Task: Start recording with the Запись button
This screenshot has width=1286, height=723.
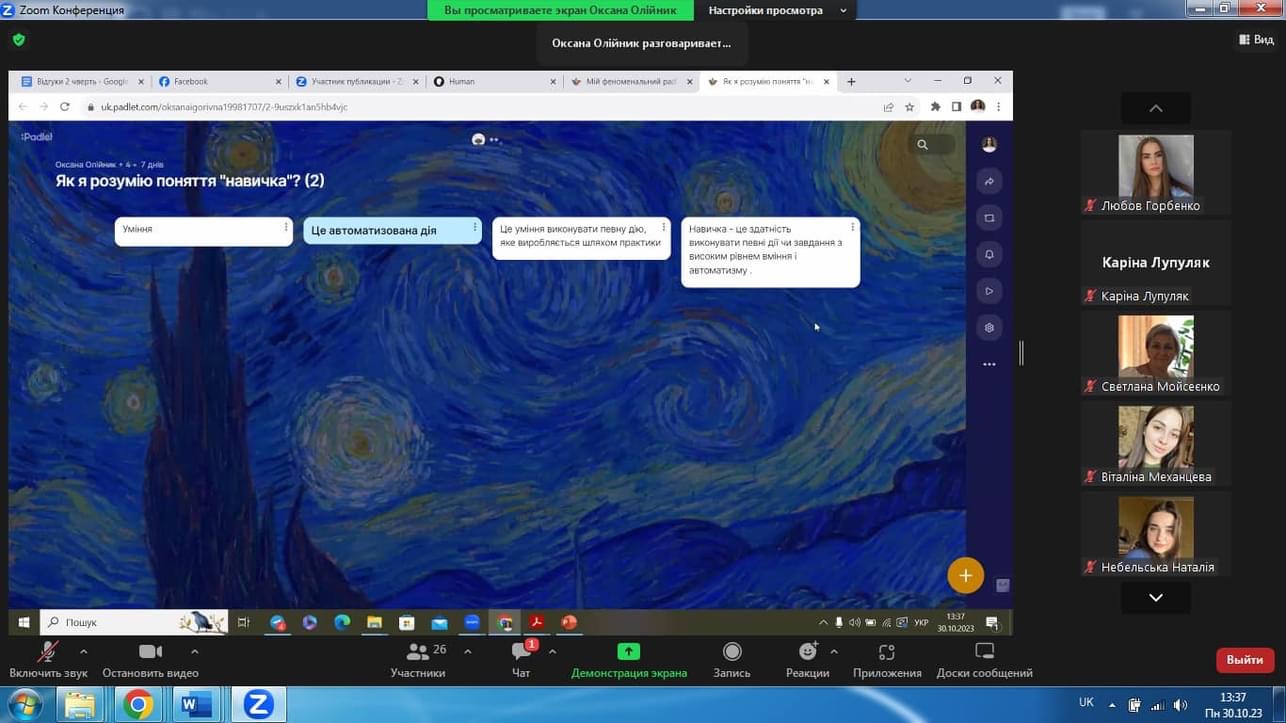Action: (x=732, y=660)
